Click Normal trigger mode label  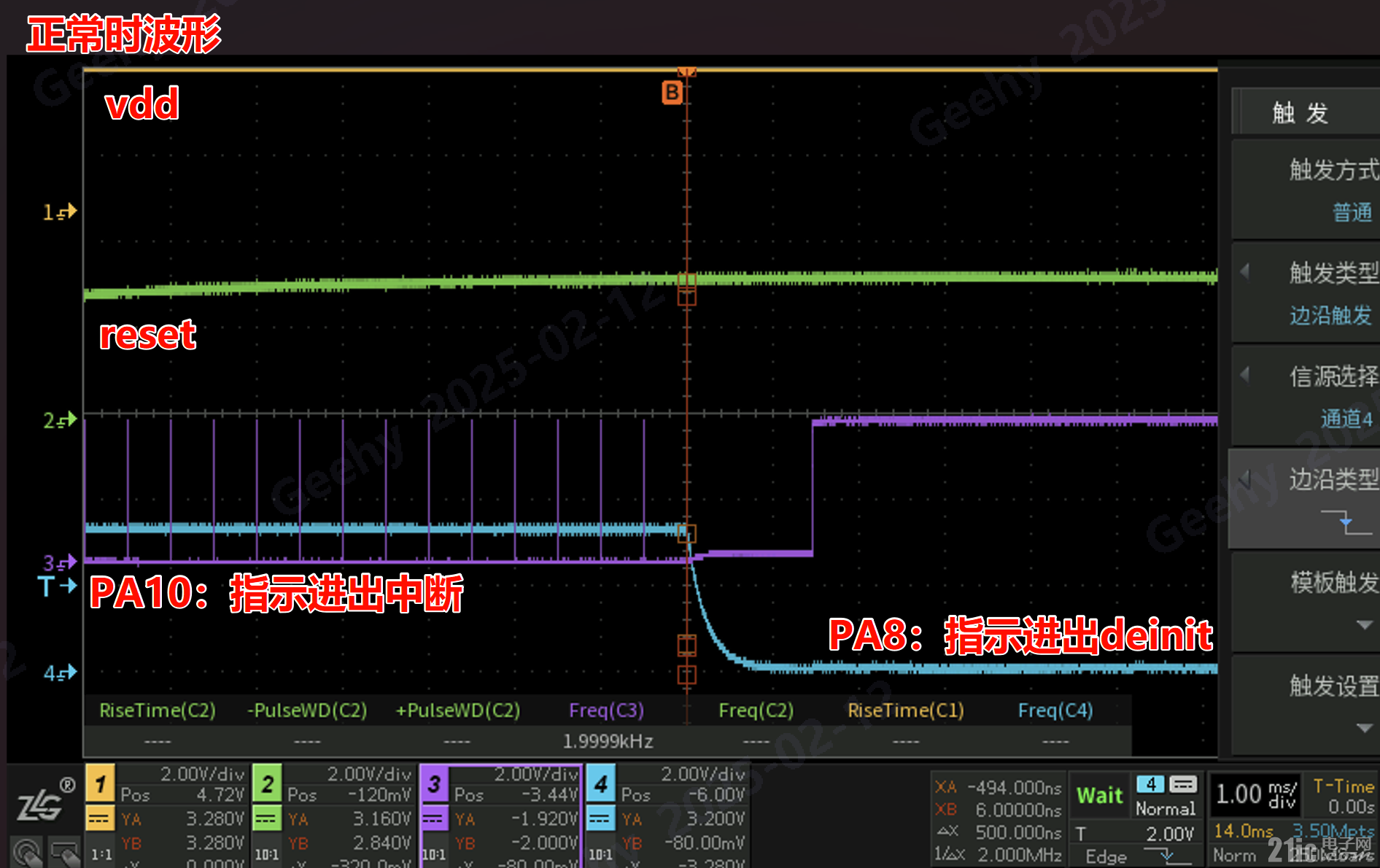pyautogui.click(x=1166, y=808)
